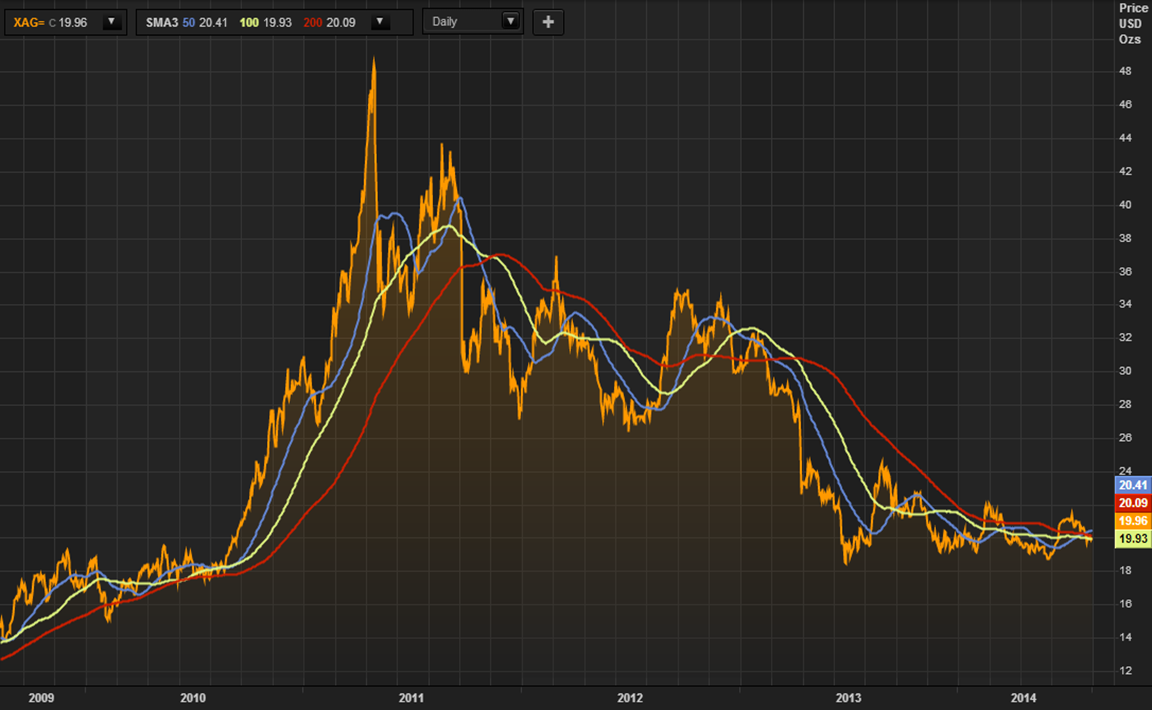Click the 2009 label on time axis
Viewport: 1152px width, 710px height.
coord(41,698)
